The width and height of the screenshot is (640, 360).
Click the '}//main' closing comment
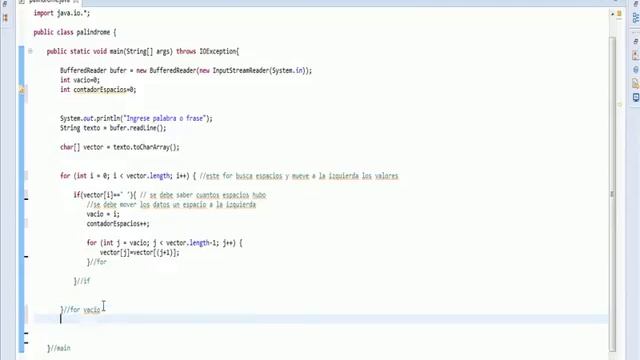(59, 348)
